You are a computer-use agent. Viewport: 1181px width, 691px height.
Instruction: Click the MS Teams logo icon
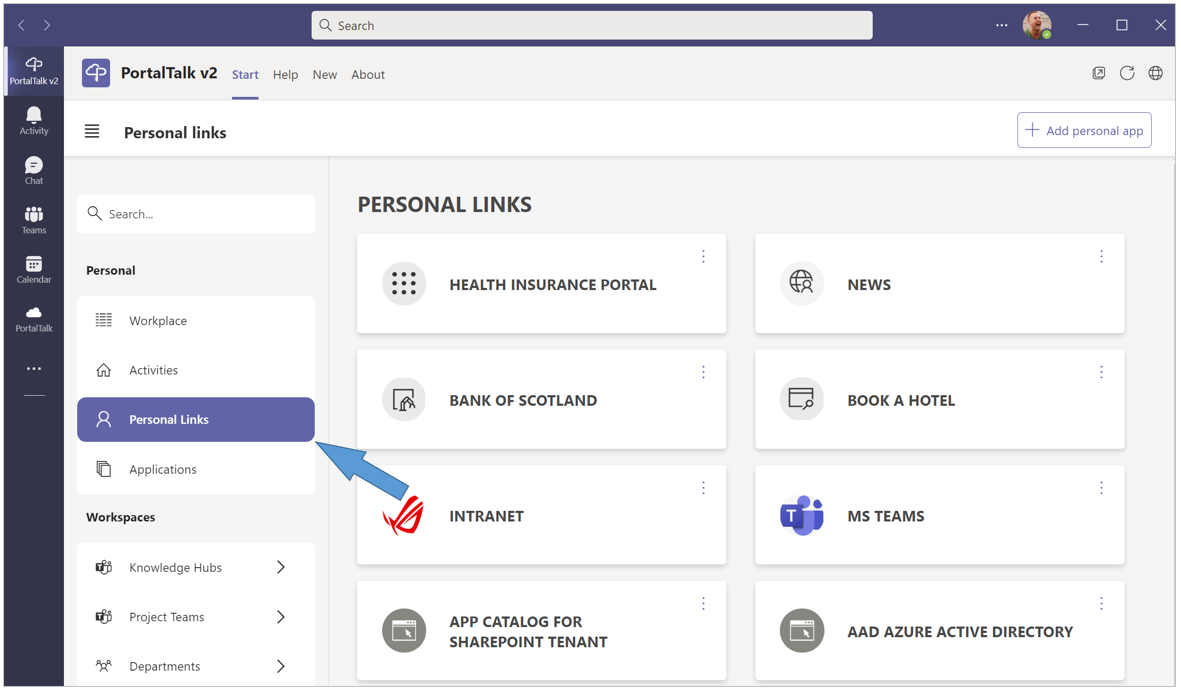pos(801,515)
